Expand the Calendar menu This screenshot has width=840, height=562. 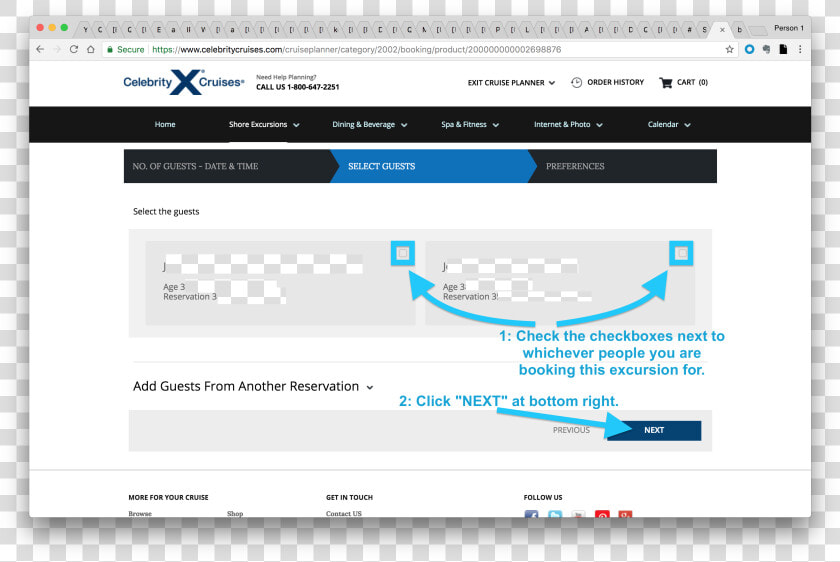pos(669,124)
